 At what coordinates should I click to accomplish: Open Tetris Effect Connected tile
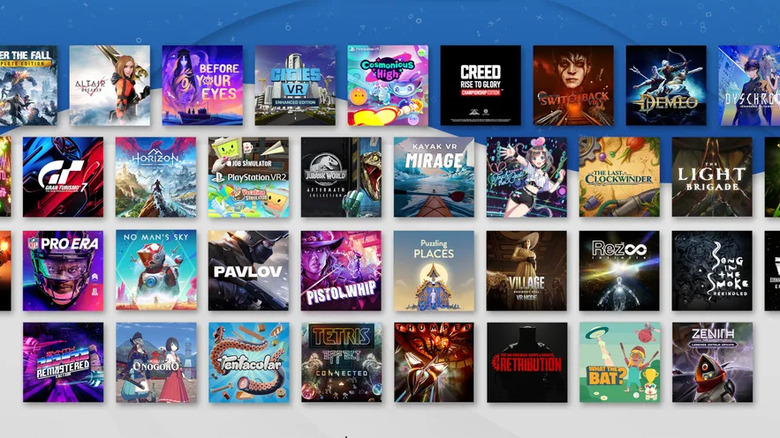pyautogui.click(x=341, y=362)
